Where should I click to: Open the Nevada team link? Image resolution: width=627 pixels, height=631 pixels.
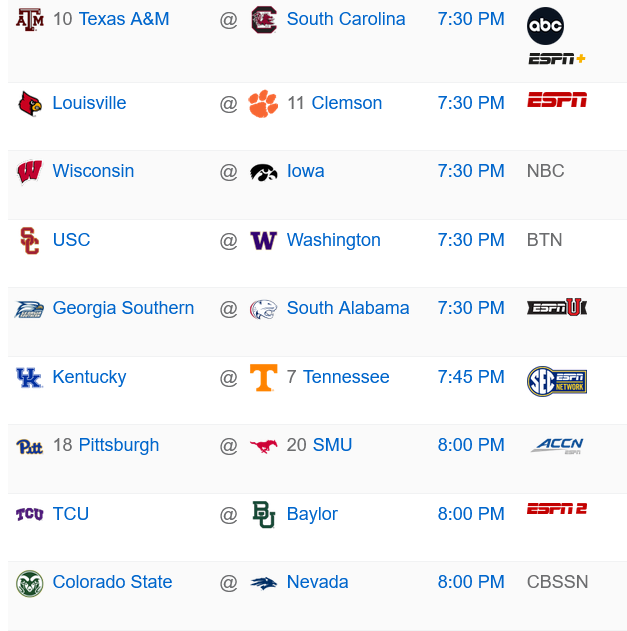coord(317,582)
